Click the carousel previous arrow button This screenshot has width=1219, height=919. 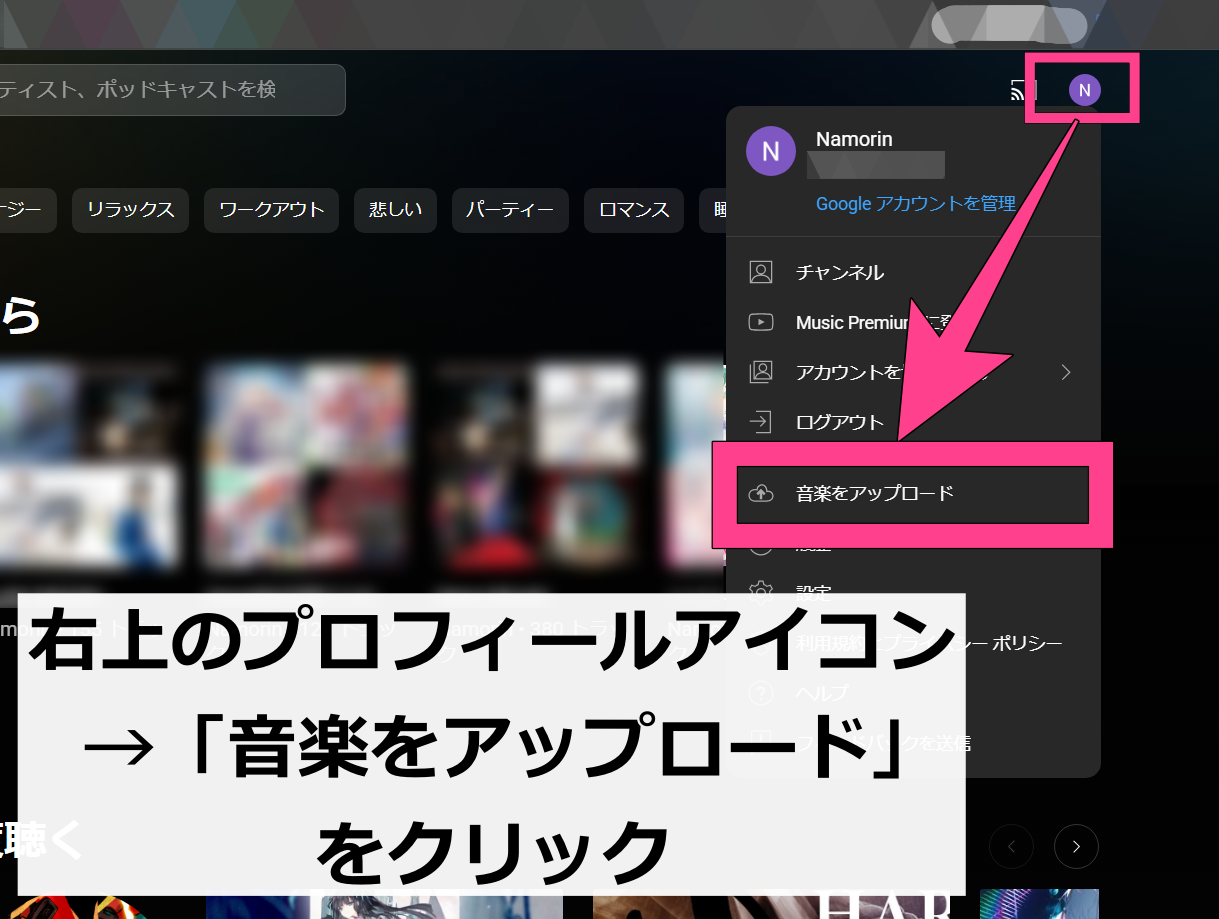[1011, 846]
